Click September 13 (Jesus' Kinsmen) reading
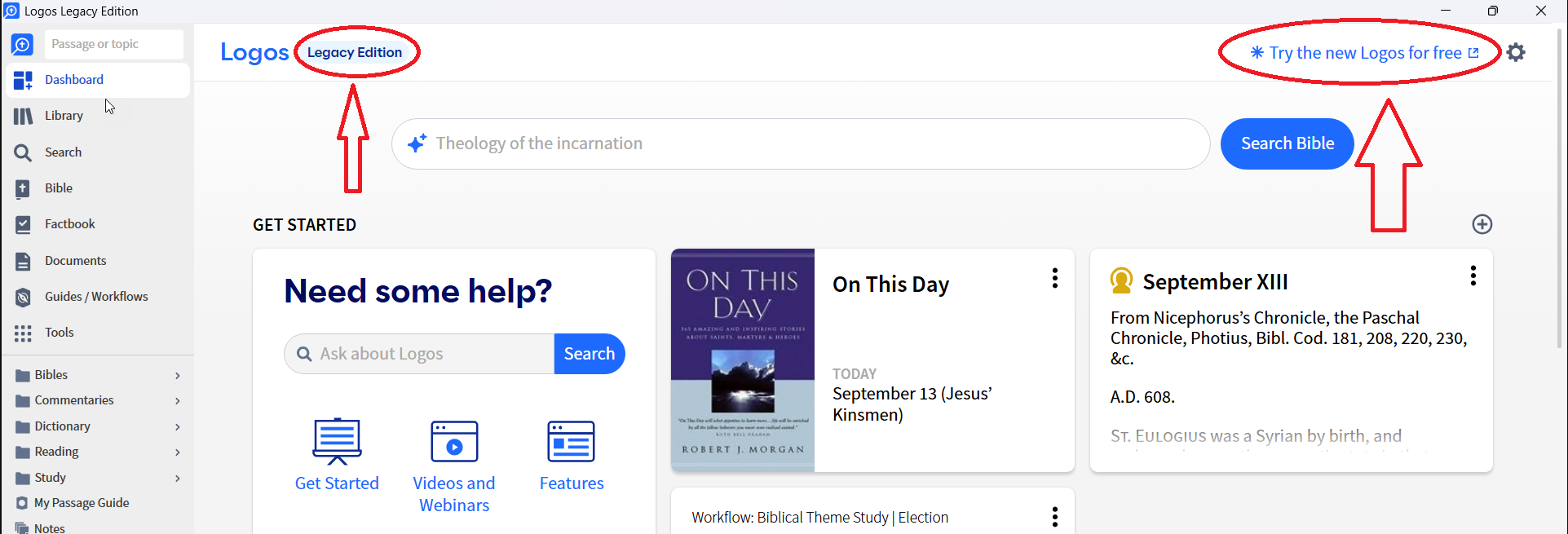1568x534 pixels. point(912,404)
